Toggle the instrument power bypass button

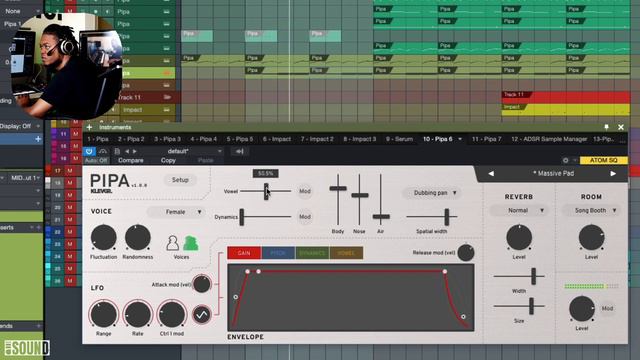[x=89, y=151]
